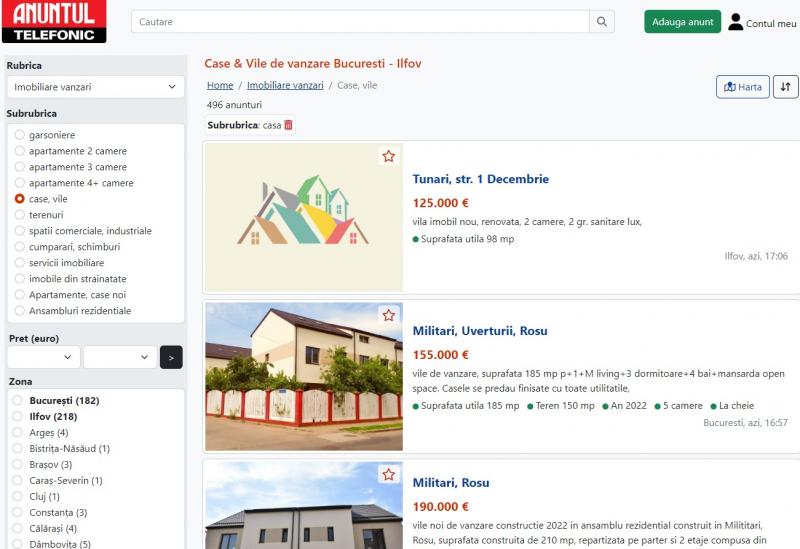
Task: Select Argeș (4) zone option
Action: [17, 433]
